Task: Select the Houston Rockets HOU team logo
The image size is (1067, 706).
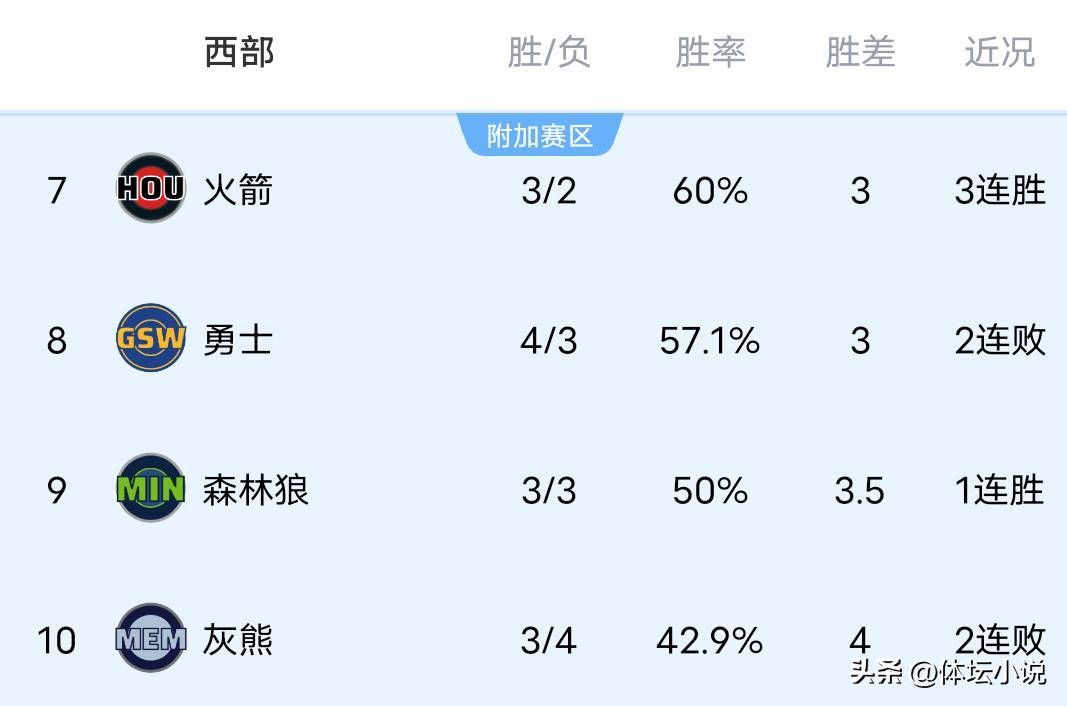Action: click(x=151, y=190)
